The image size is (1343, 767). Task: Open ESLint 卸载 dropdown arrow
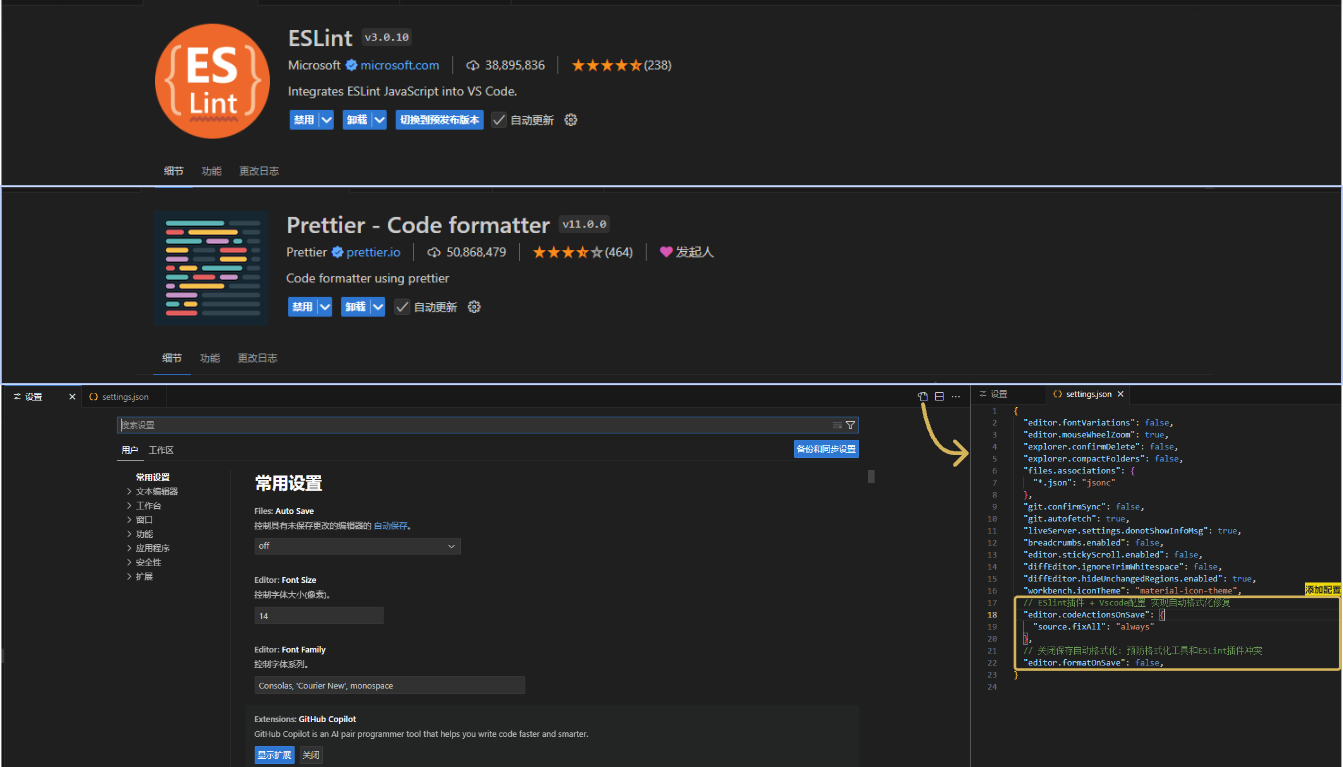click(379, 120)
